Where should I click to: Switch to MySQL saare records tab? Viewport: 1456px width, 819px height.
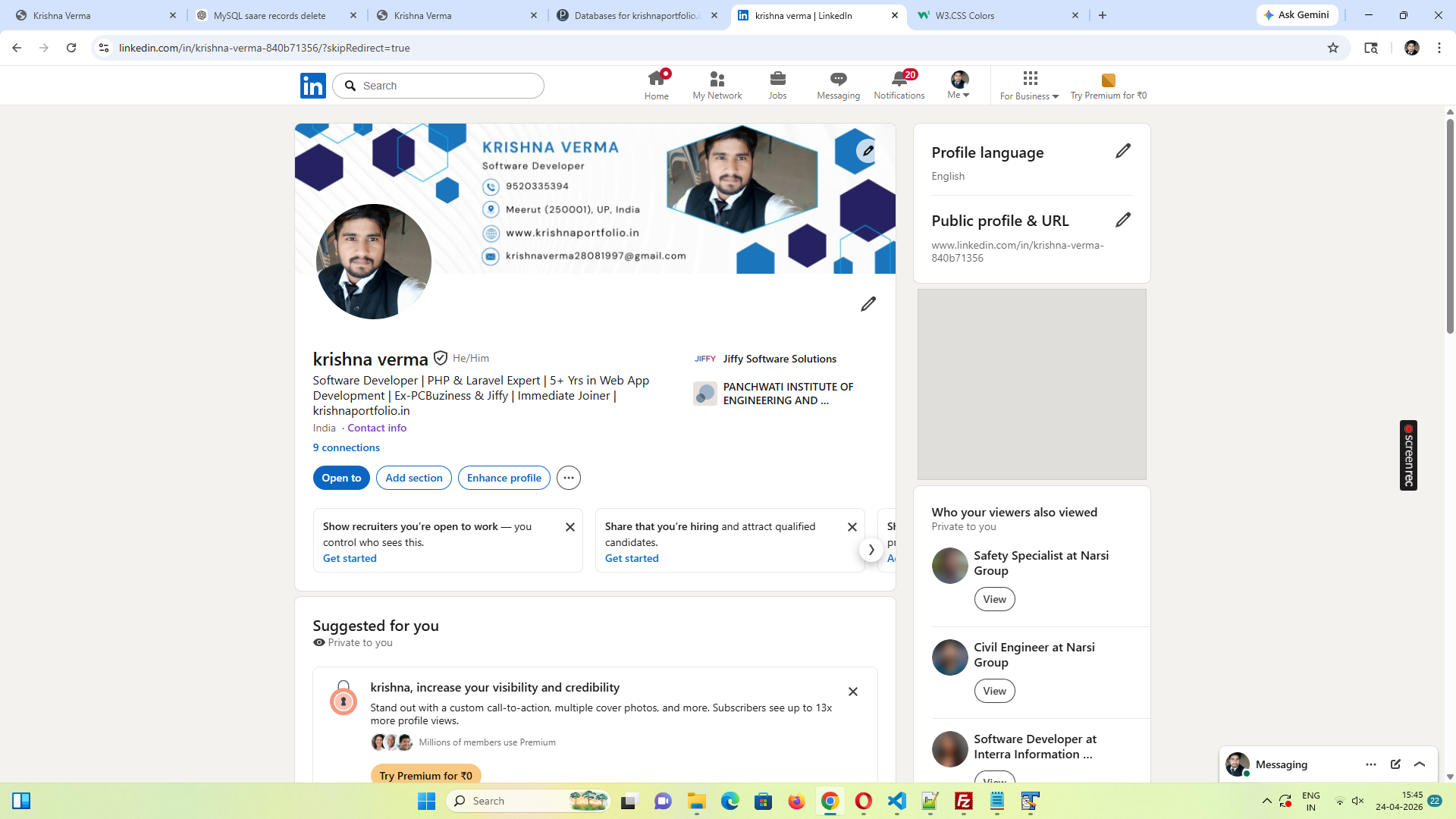pyautogui.click(x=269, y=15)
